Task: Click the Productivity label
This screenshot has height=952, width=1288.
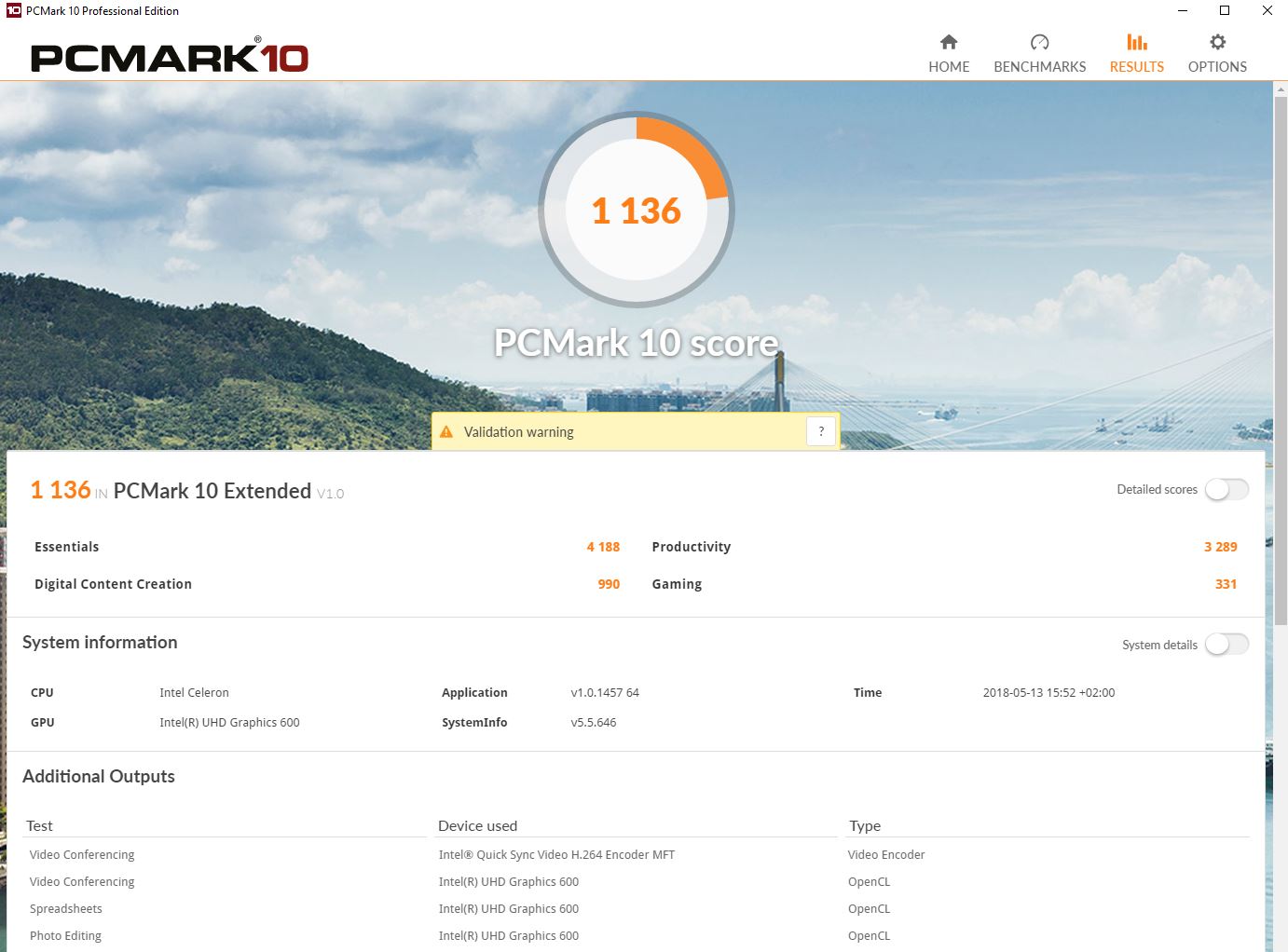Action: click(691, 547)
